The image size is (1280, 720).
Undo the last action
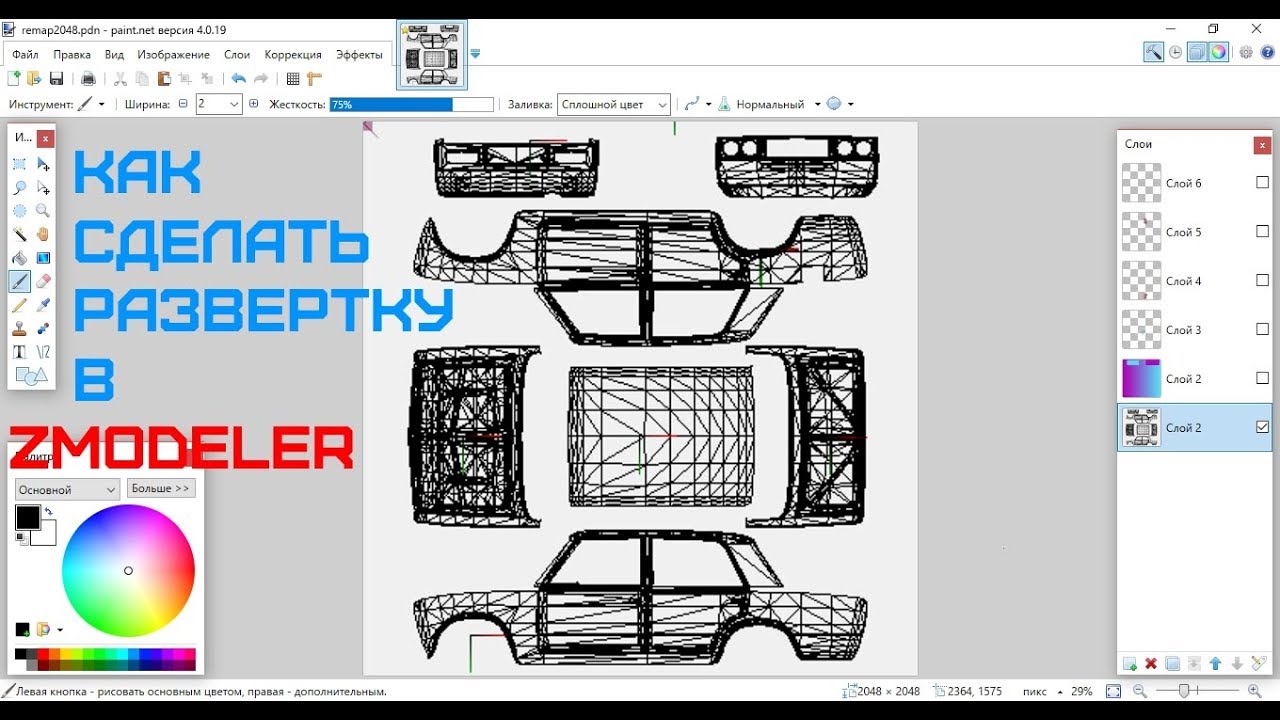click(x=238, y=79)
